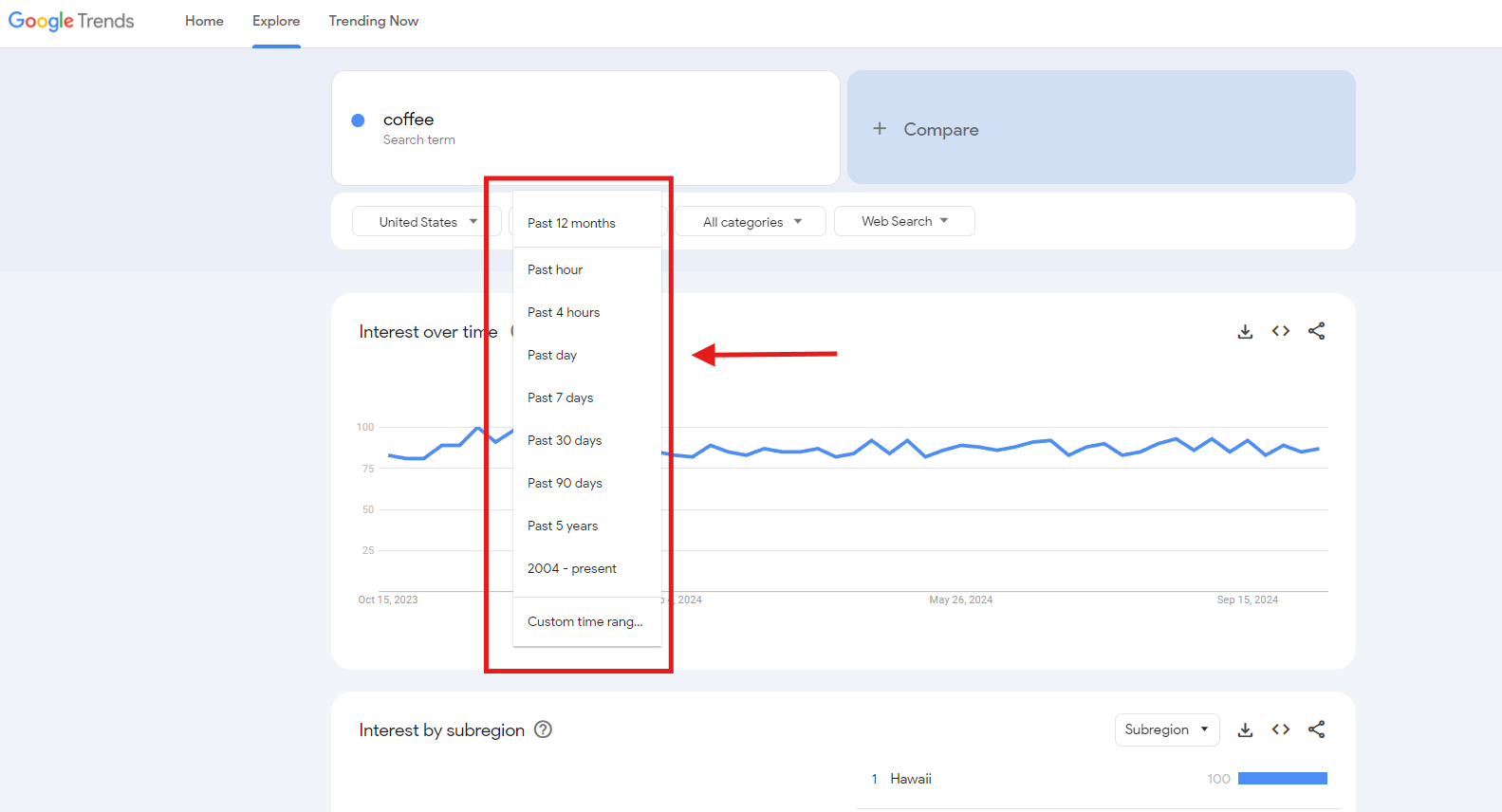1502x812 pixels.
Task: Choose Past 5 years range
Action: point(586,526)
